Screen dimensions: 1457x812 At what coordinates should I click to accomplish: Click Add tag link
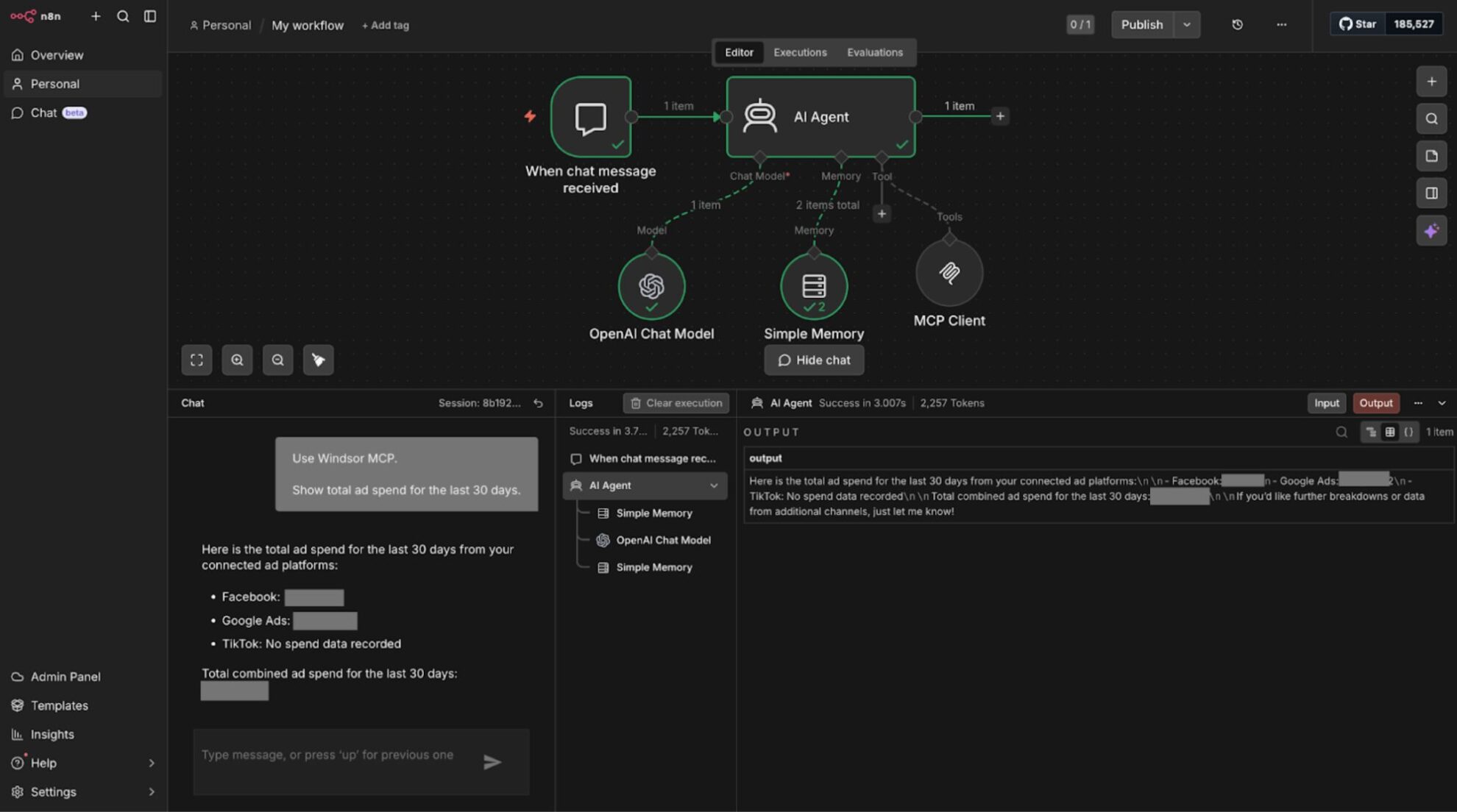pos(386,25)
